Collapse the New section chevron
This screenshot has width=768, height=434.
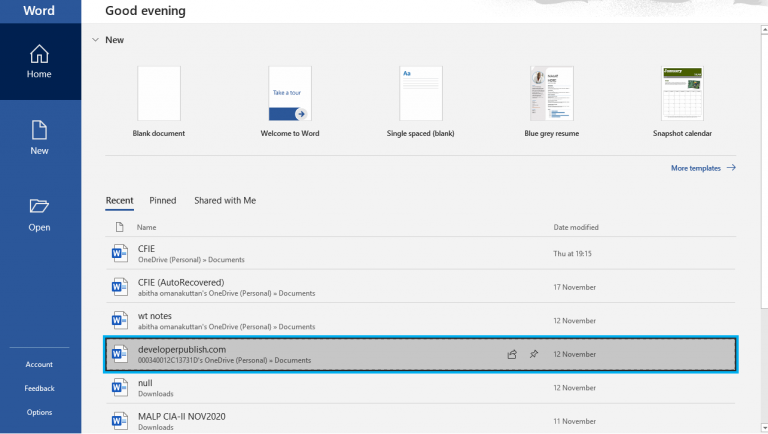(95, 40)
